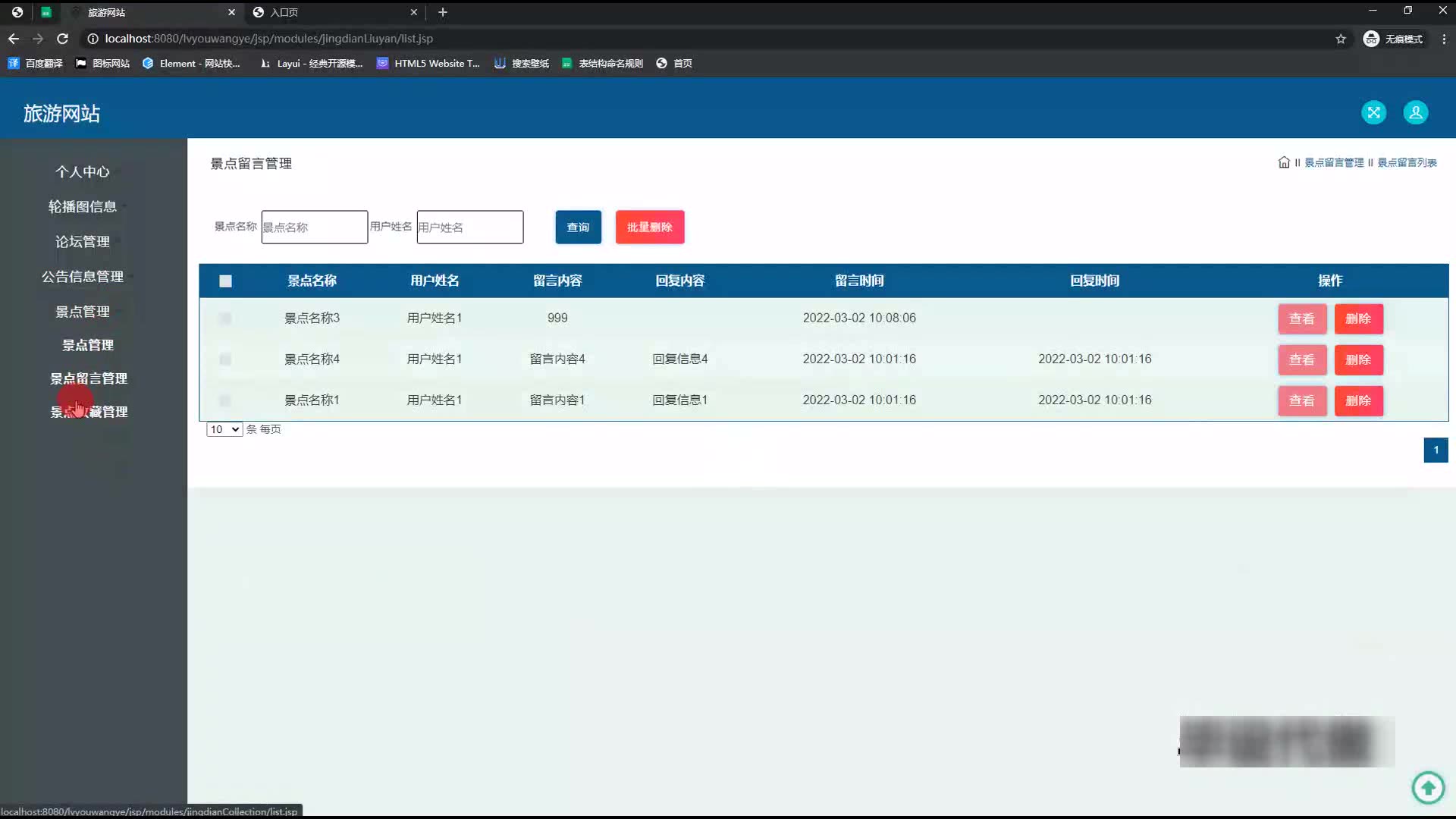Check the row checkbox for 景点名称1

[x=225, y=400]
